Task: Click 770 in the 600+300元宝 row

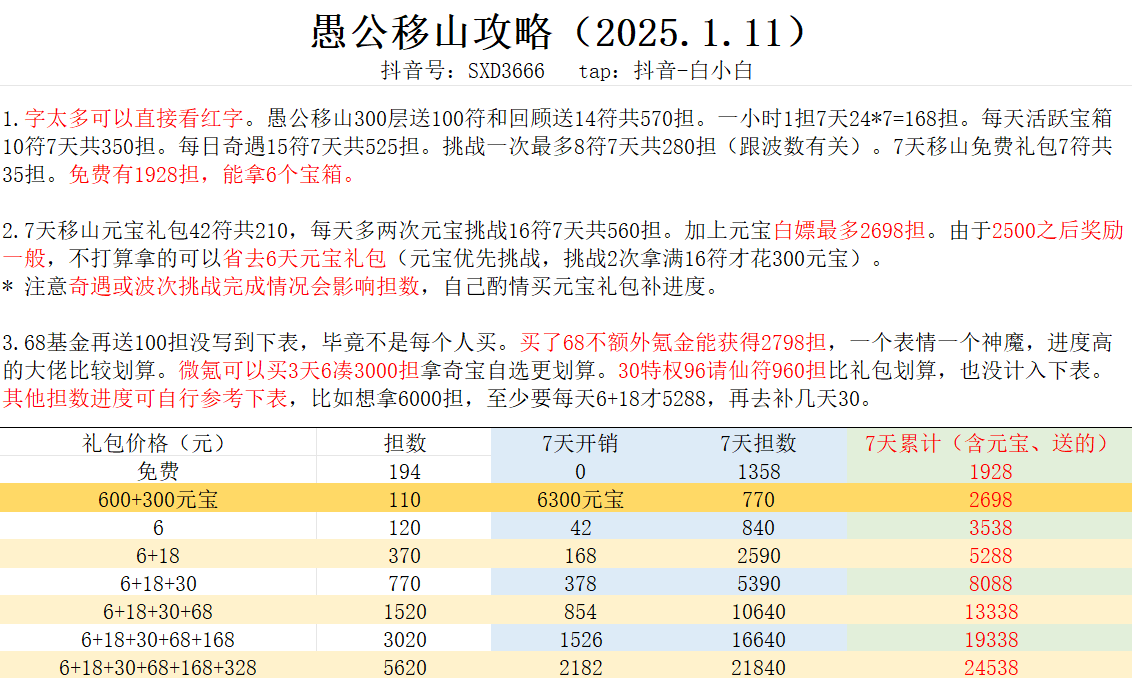Action: pos(758,499)
